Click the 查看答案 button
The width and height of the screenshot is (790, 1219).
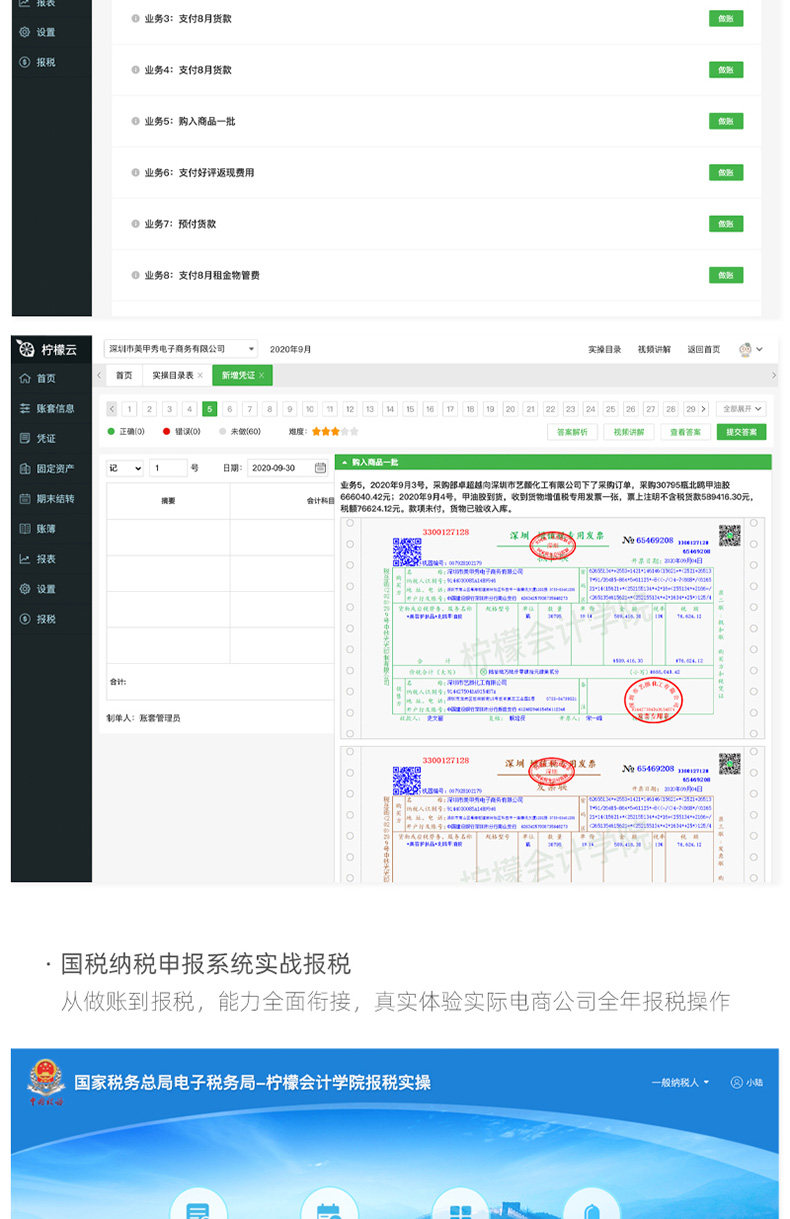click(x=685, y=432)
